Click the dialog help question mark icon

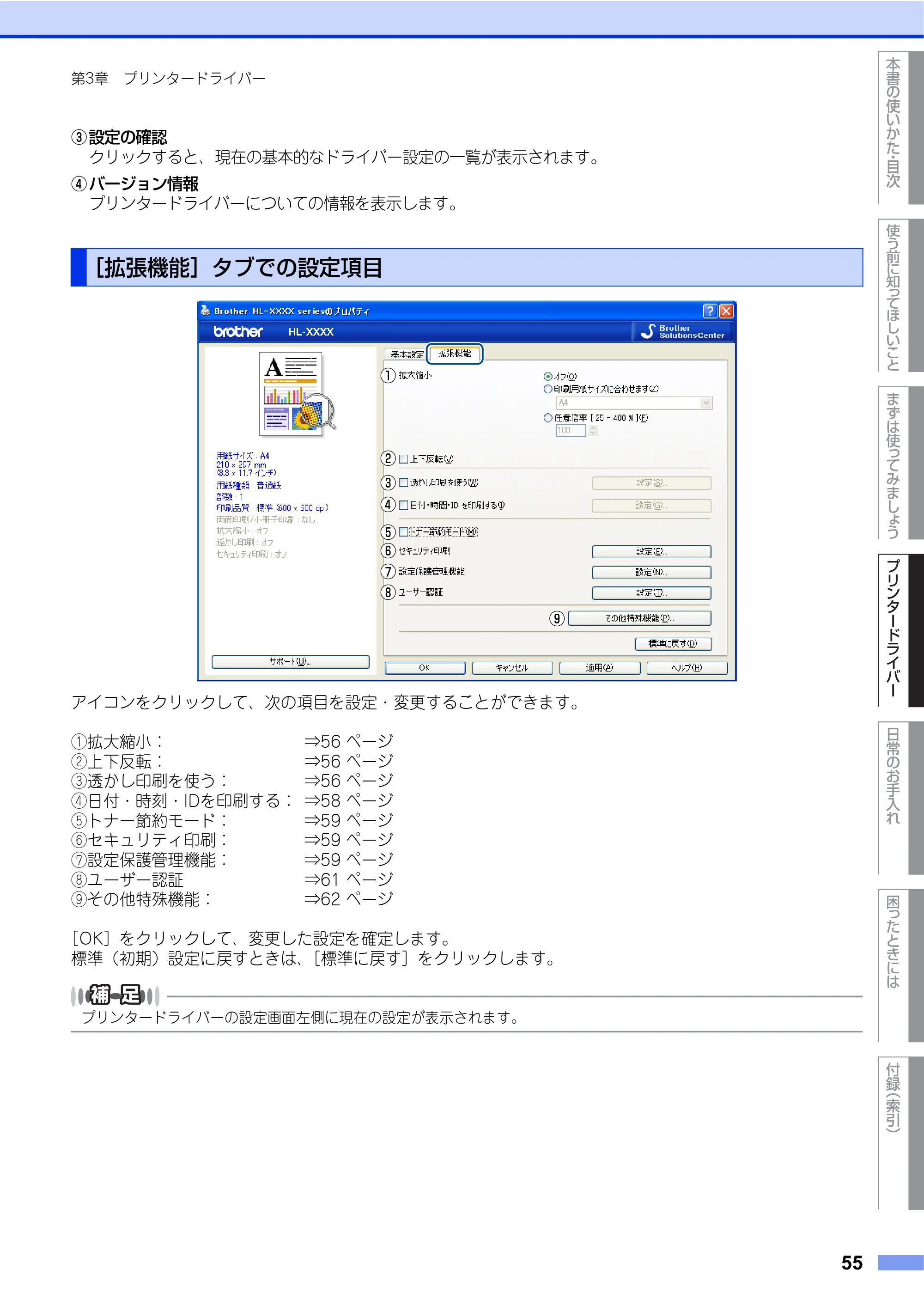[710, 311]
